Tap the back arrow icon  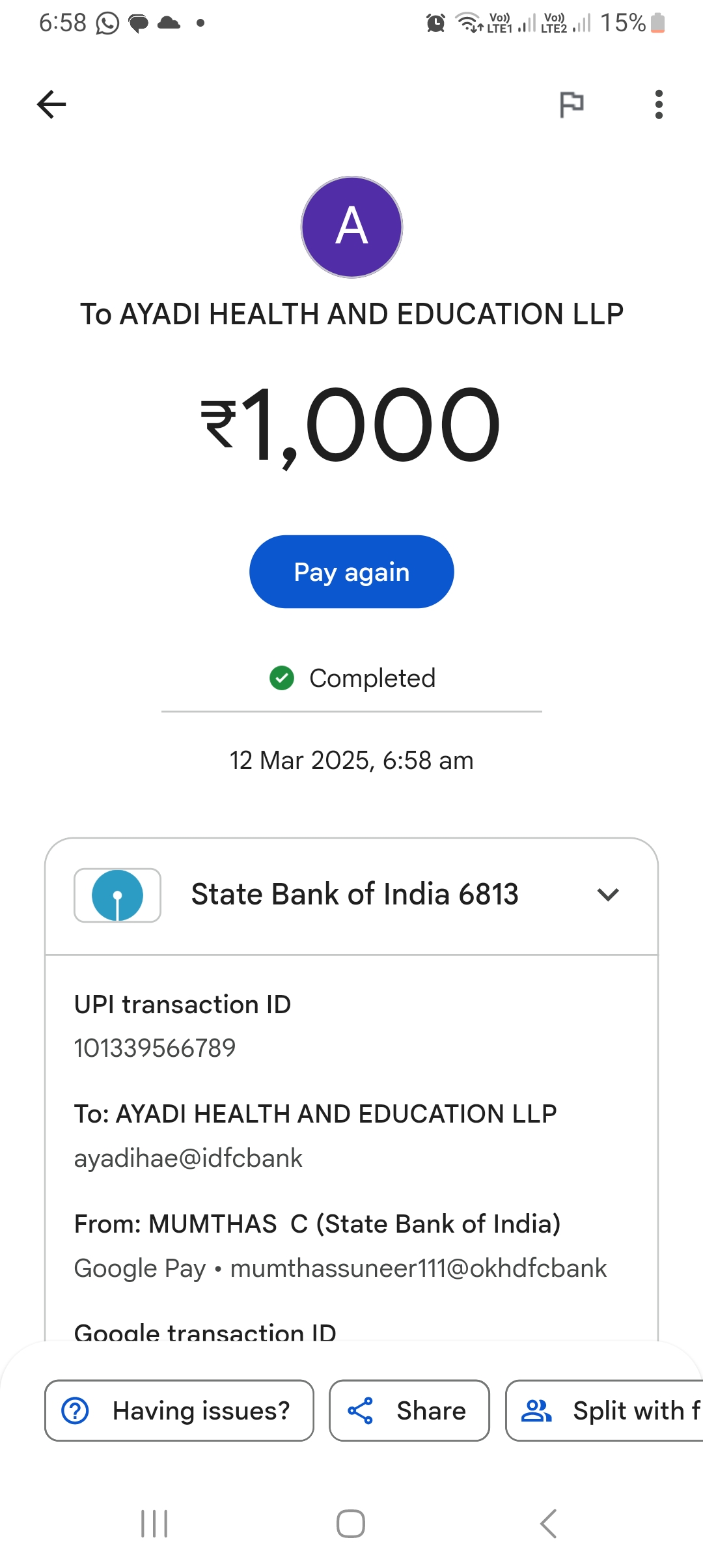(51, 104)
